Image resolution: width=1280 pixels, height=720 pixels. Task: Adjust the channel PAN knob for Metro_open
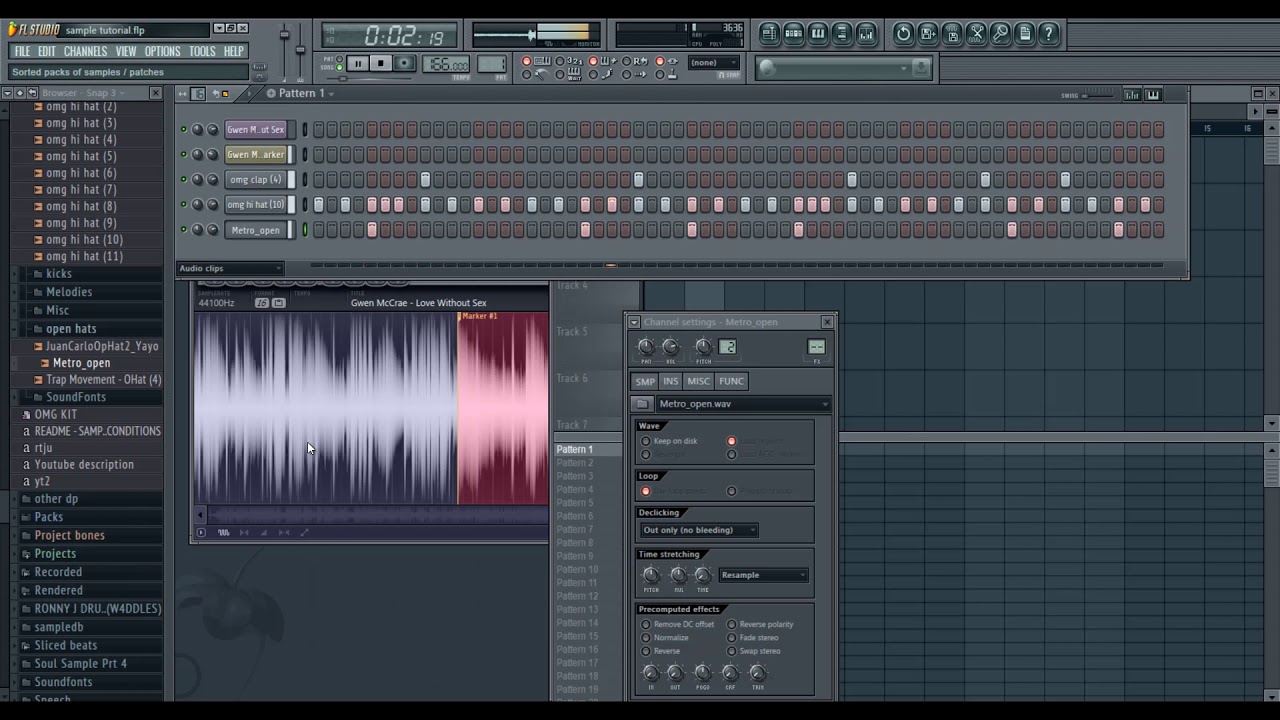(646, 347)
